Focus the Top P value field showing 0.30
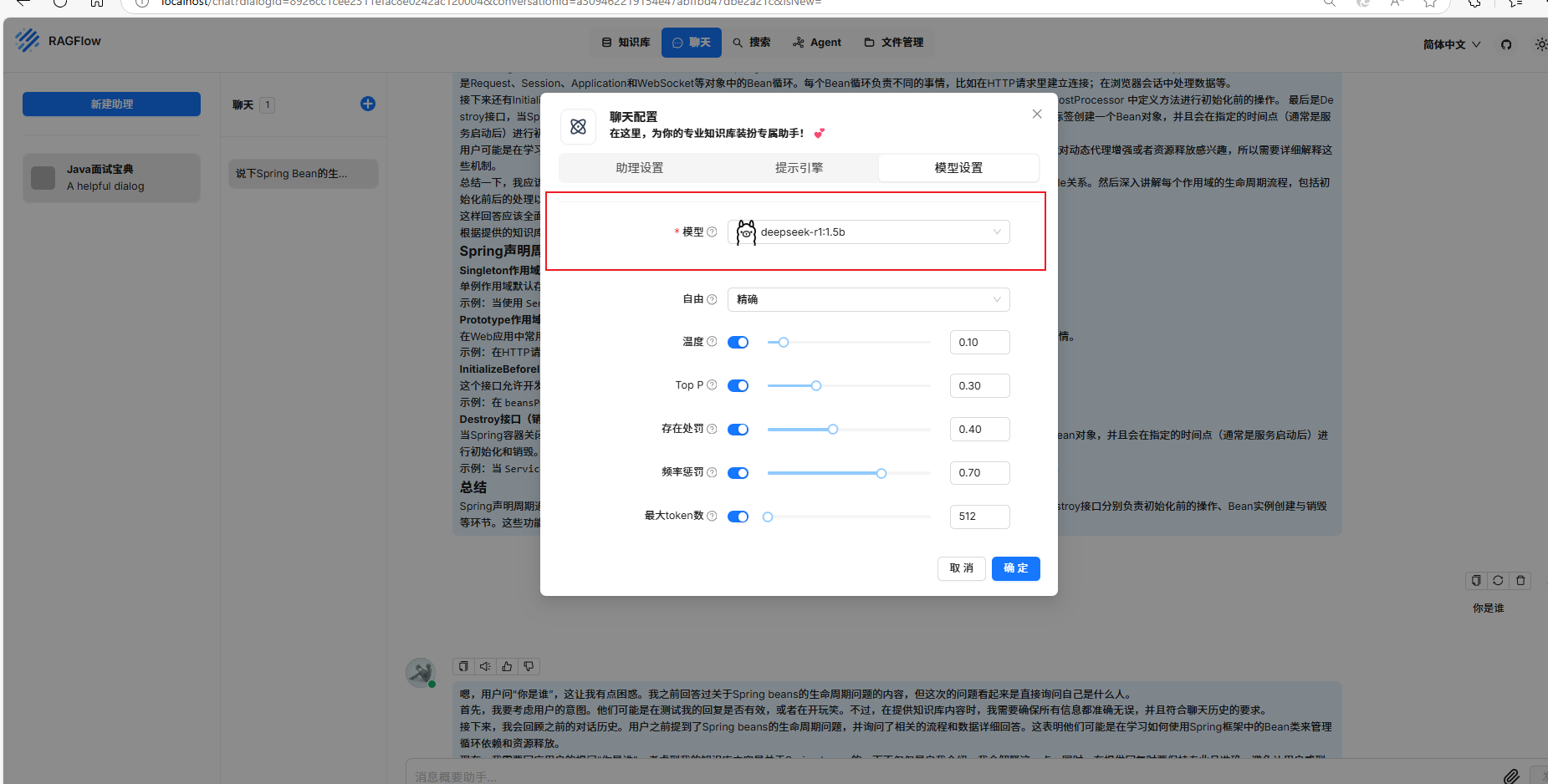 click(x=979, y=385)
